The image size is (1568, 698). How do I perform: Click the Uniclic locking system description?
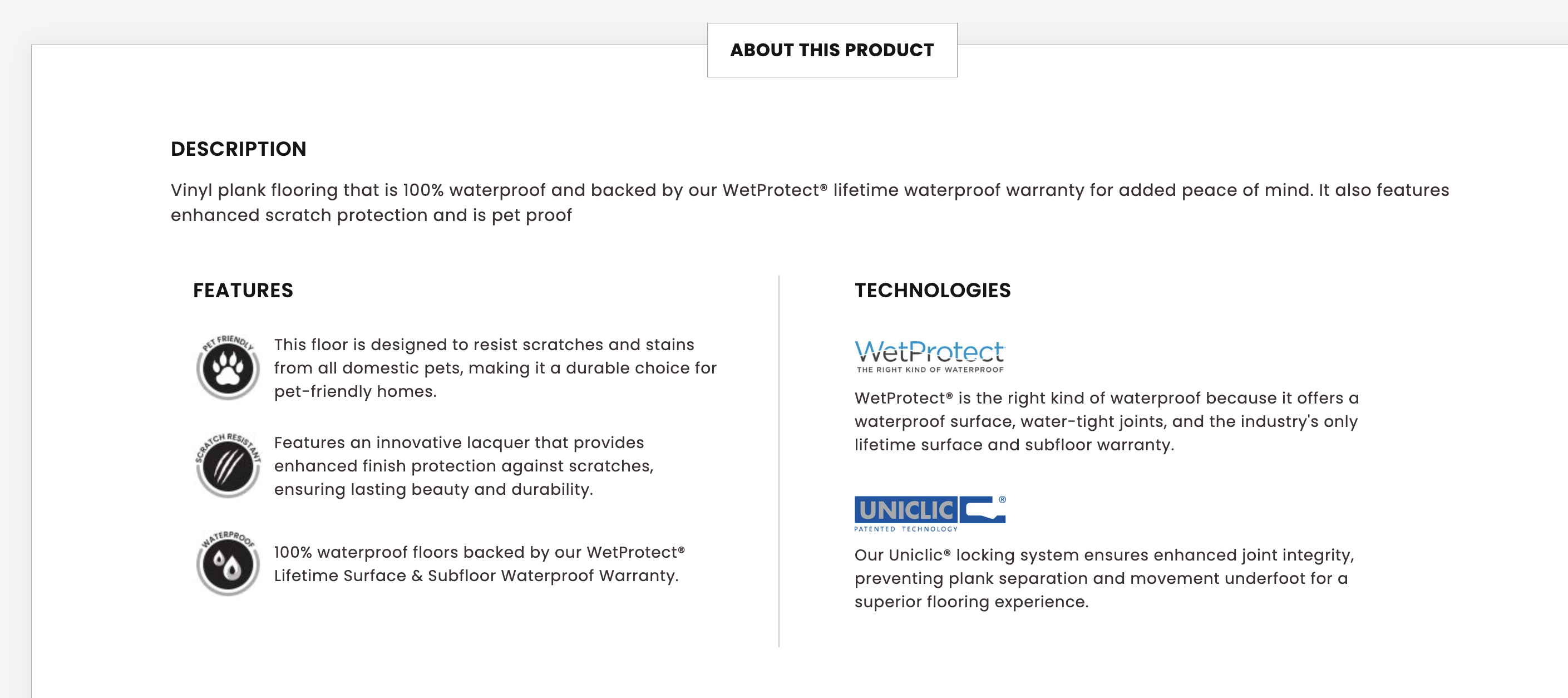(1103, 578)
